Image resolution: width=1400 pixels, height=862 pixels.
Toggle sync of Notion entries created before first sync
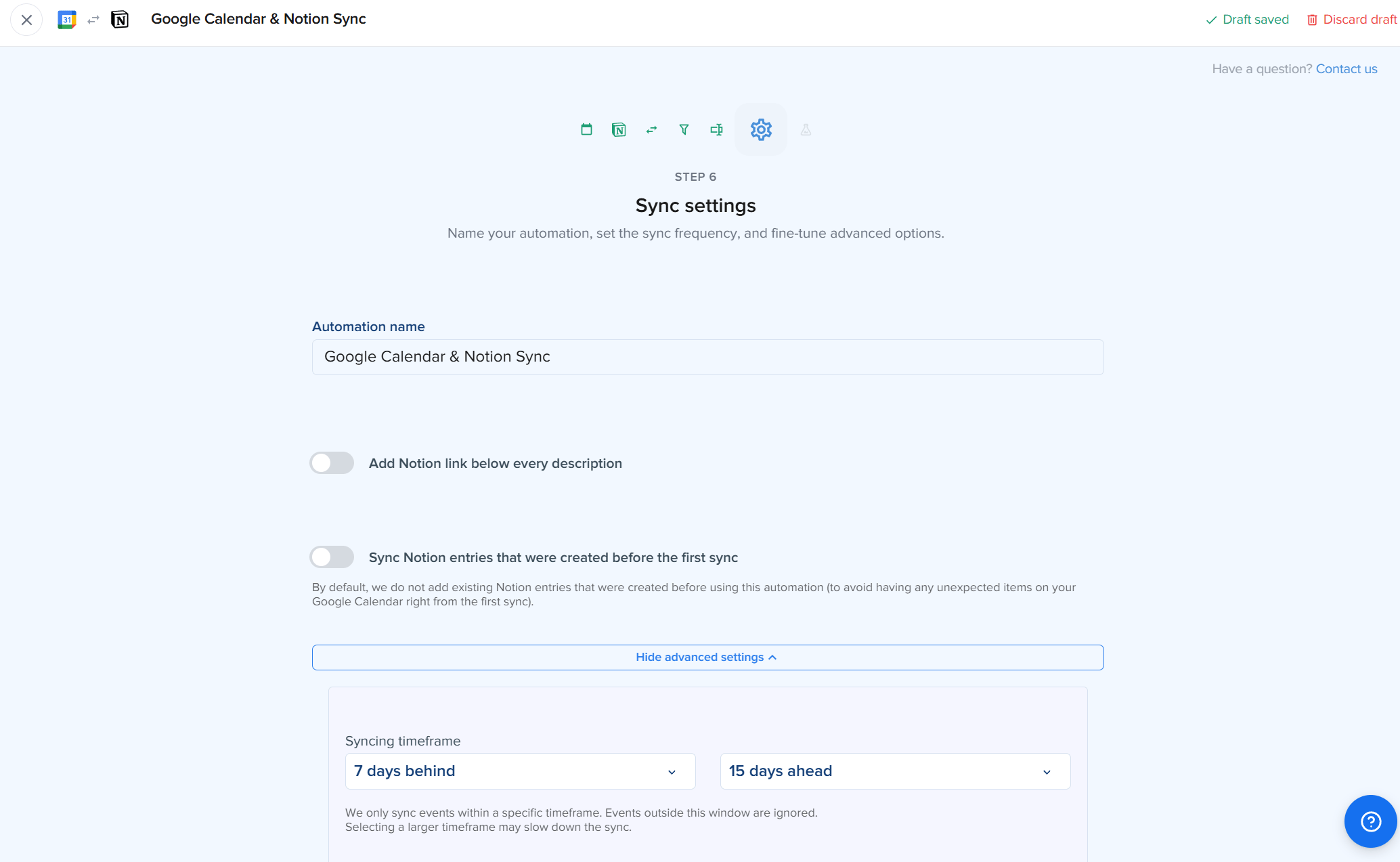coord(332,557)
